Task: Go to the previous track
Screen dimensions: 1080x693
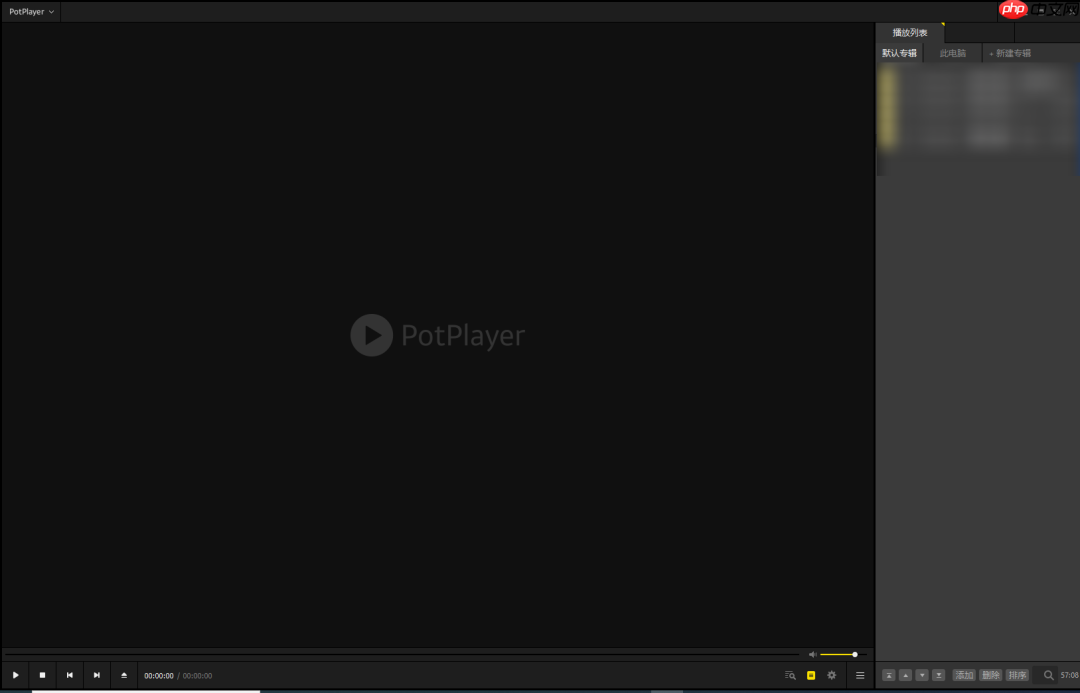Action: coord(70,675)
